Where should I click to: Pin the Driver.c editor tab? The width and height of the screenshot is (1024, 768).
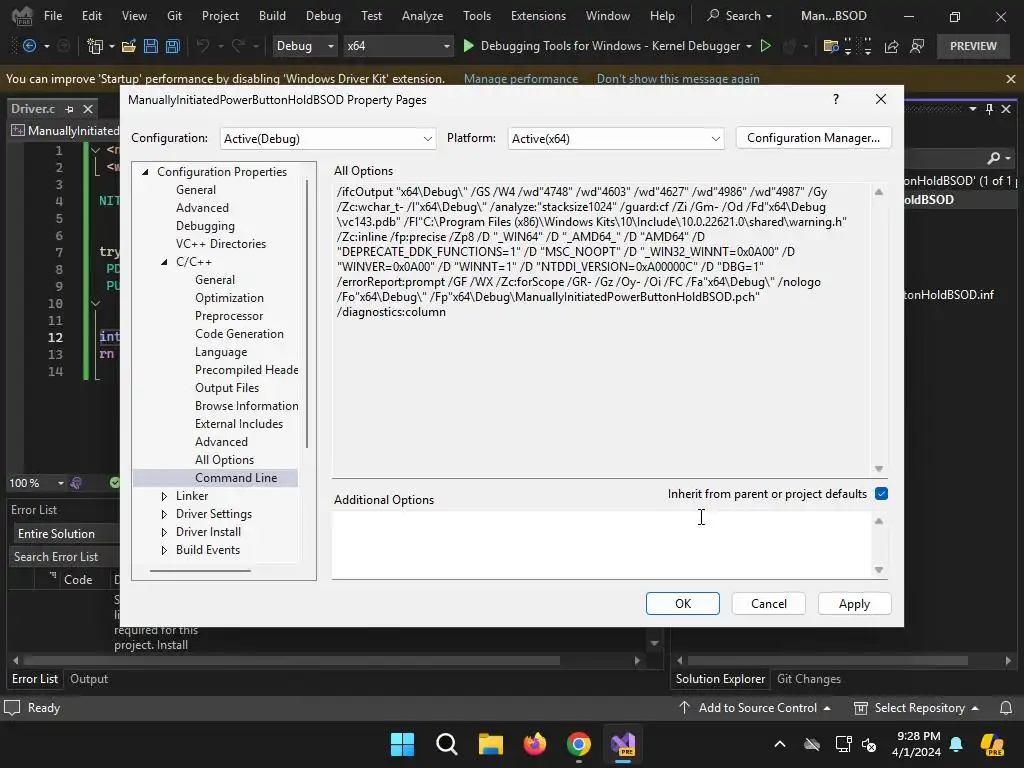point(69,109)
